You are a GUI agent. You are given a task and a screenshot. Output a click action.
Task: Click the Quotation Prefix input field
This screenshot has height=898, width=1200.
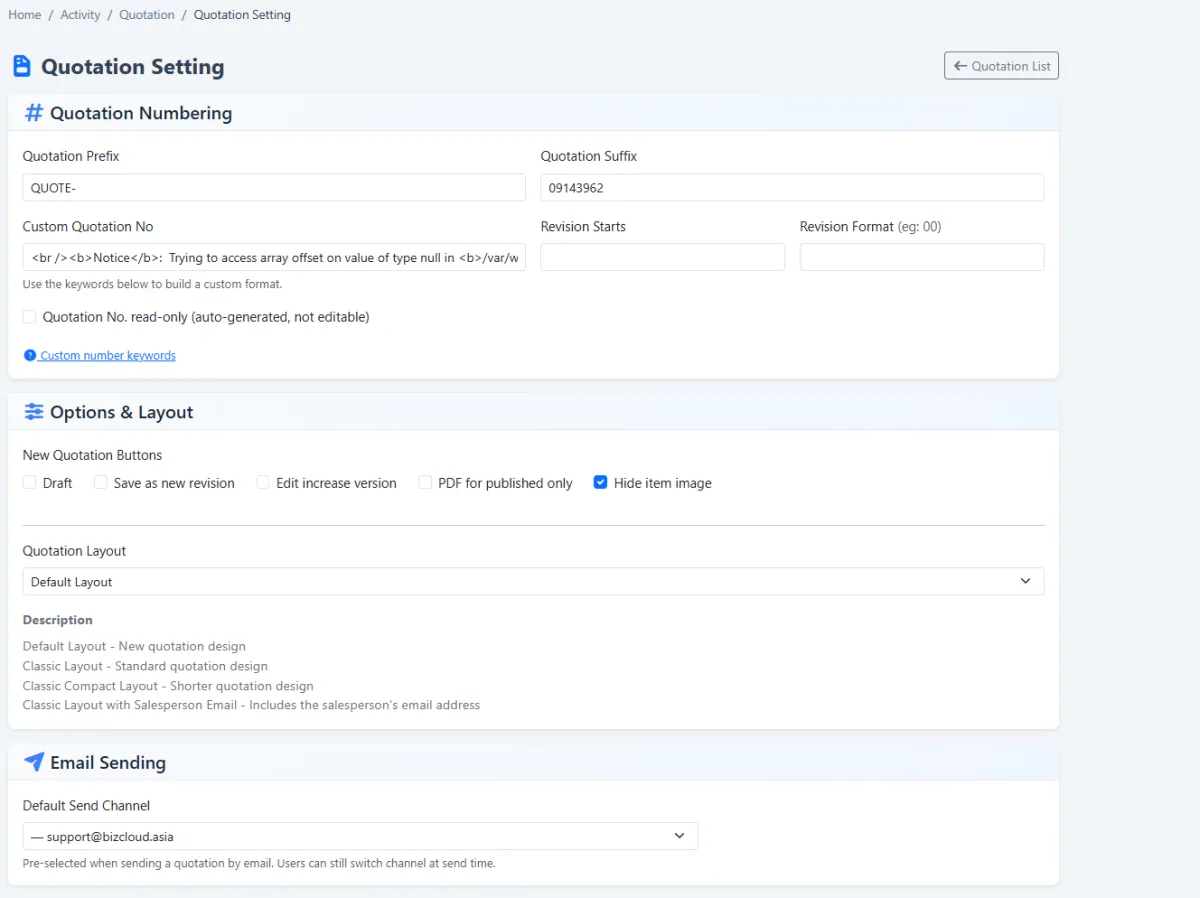click(x=274, y=188)
